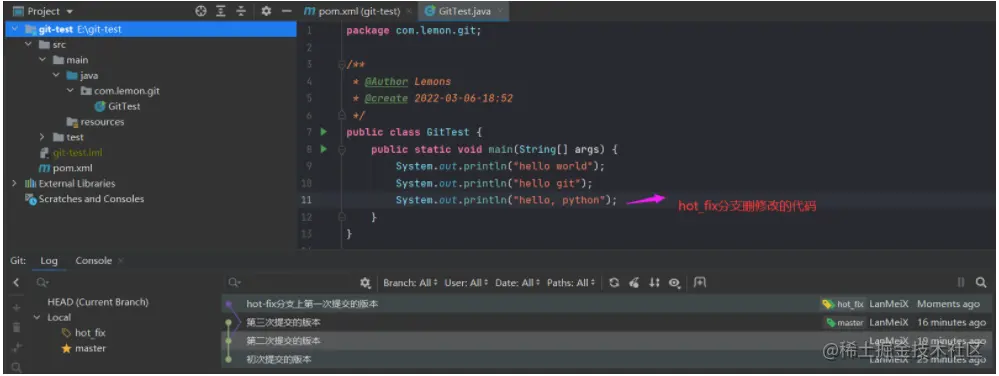Refresh the Git log
The height and width of the screenshot is (376, 999).
614,282
